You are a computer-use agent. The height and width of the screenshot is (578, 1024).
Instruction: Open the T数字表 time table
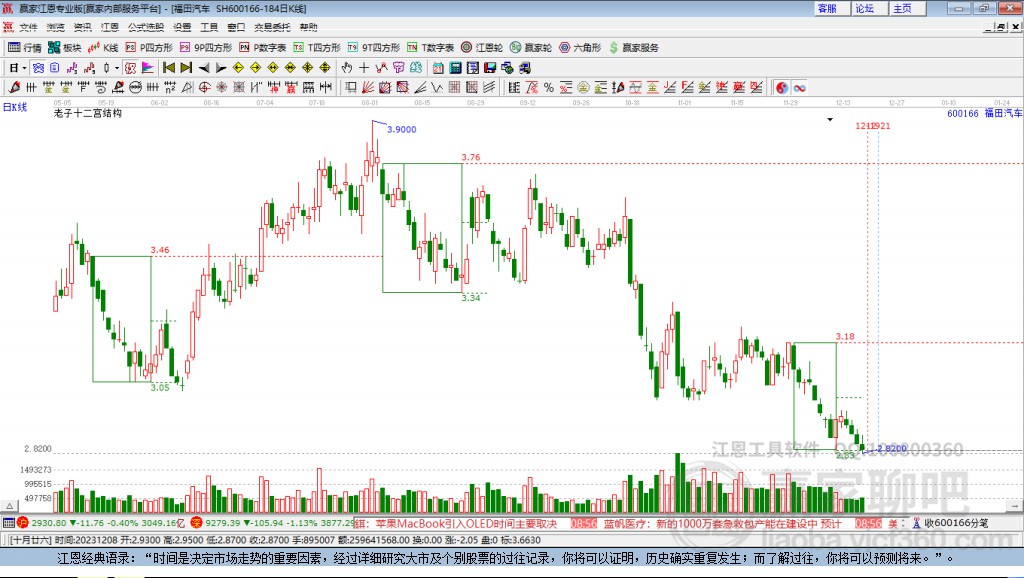[430, 48]
